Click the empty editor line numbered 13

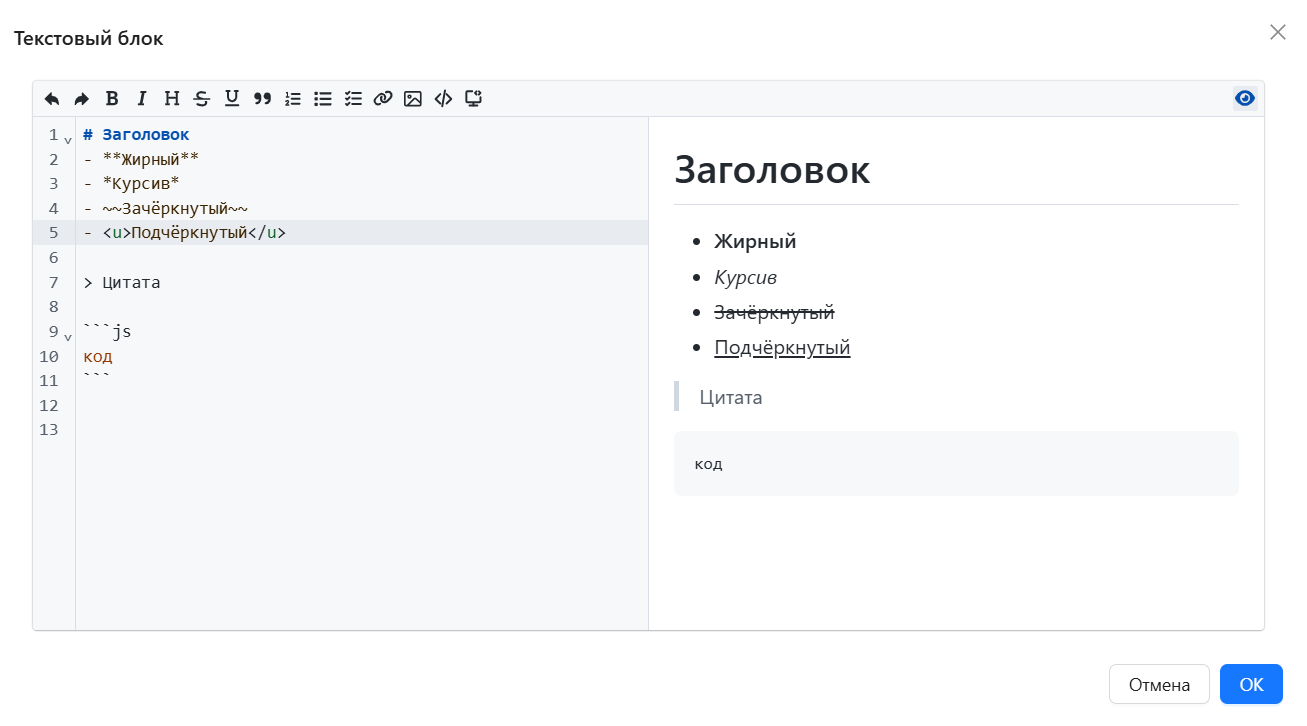[x=361, y=430]
